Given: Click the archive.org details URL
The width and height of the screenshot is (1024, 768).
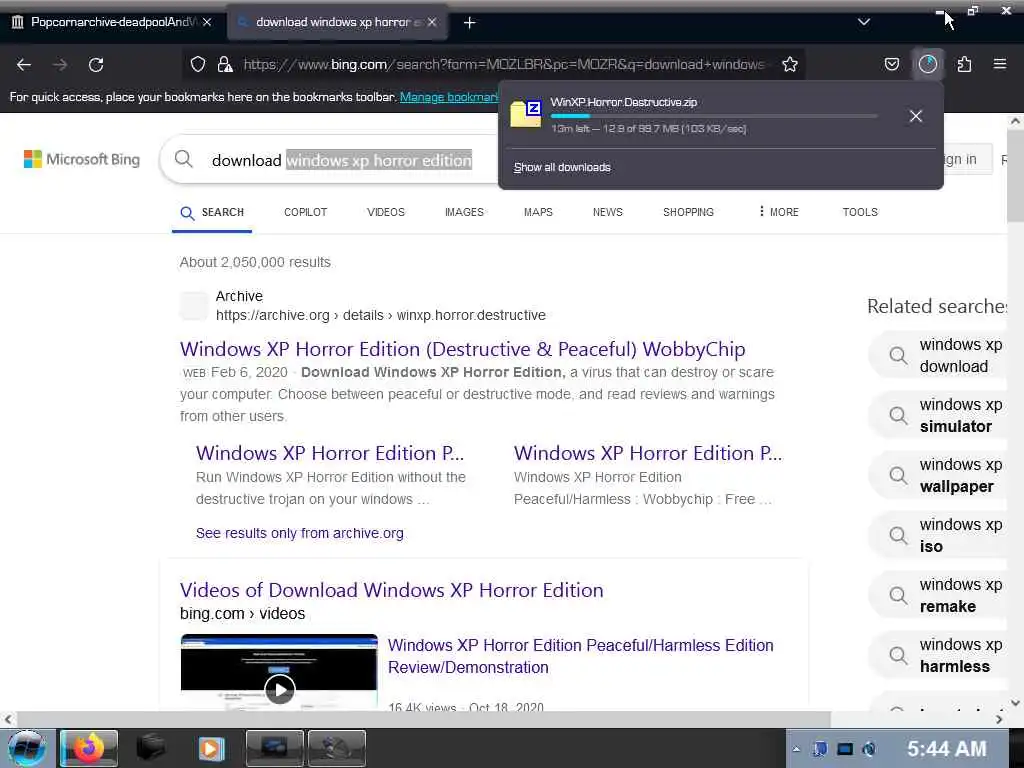Looking at the screenshot, I should (x=381, y=315).
